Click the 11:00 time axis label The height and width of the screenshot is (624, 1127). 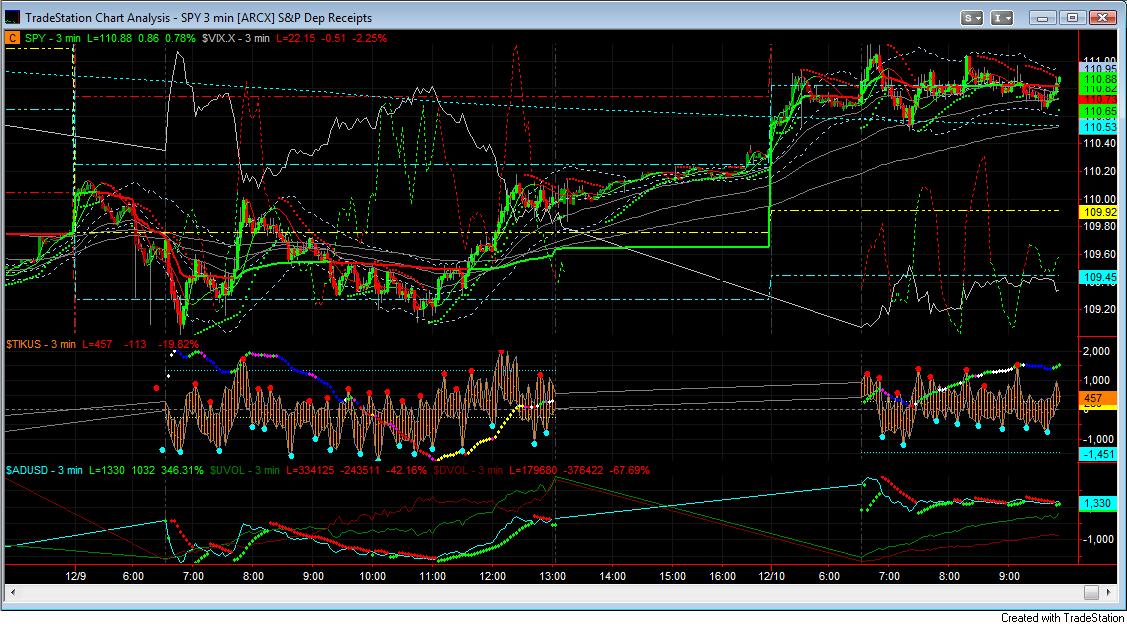pyautogui.click(x=432, y=576)
